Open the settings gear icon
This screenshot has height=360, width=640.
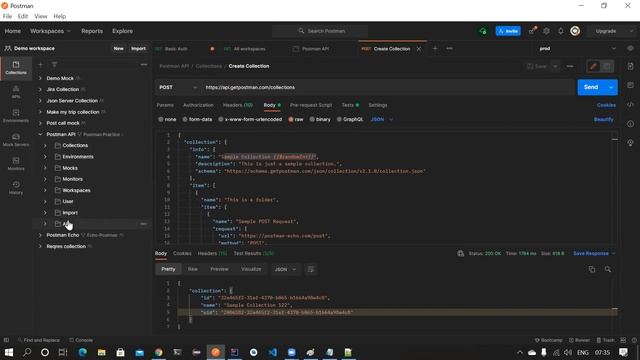tap(547, 31)
